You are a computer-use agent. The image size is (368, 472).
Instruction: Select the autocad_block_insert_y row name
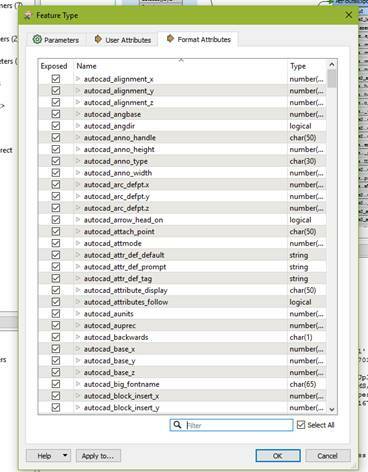(x=121, y=407)
